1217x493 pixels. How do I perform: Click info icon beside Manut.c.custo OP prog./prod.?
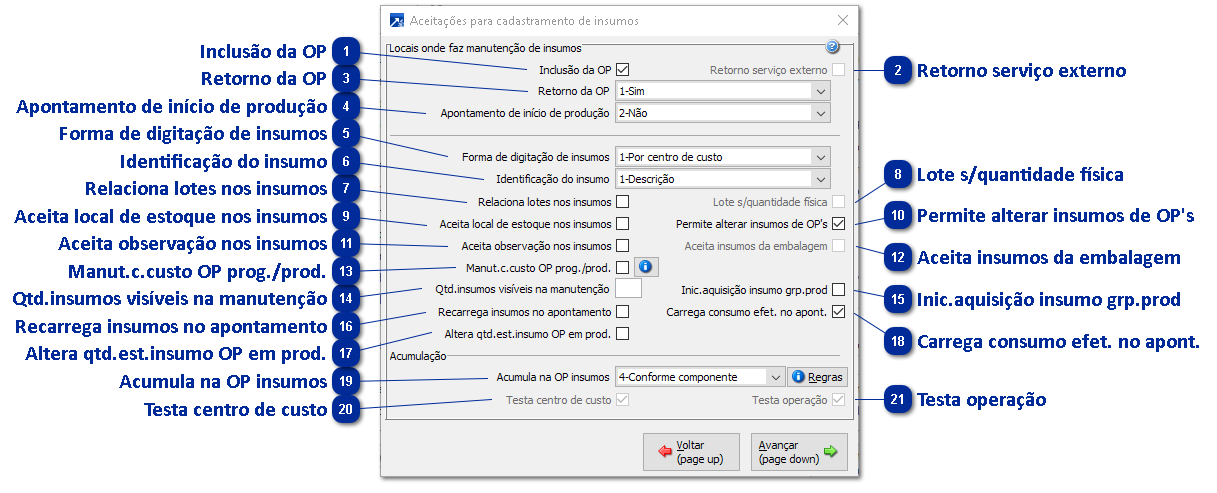646,267
